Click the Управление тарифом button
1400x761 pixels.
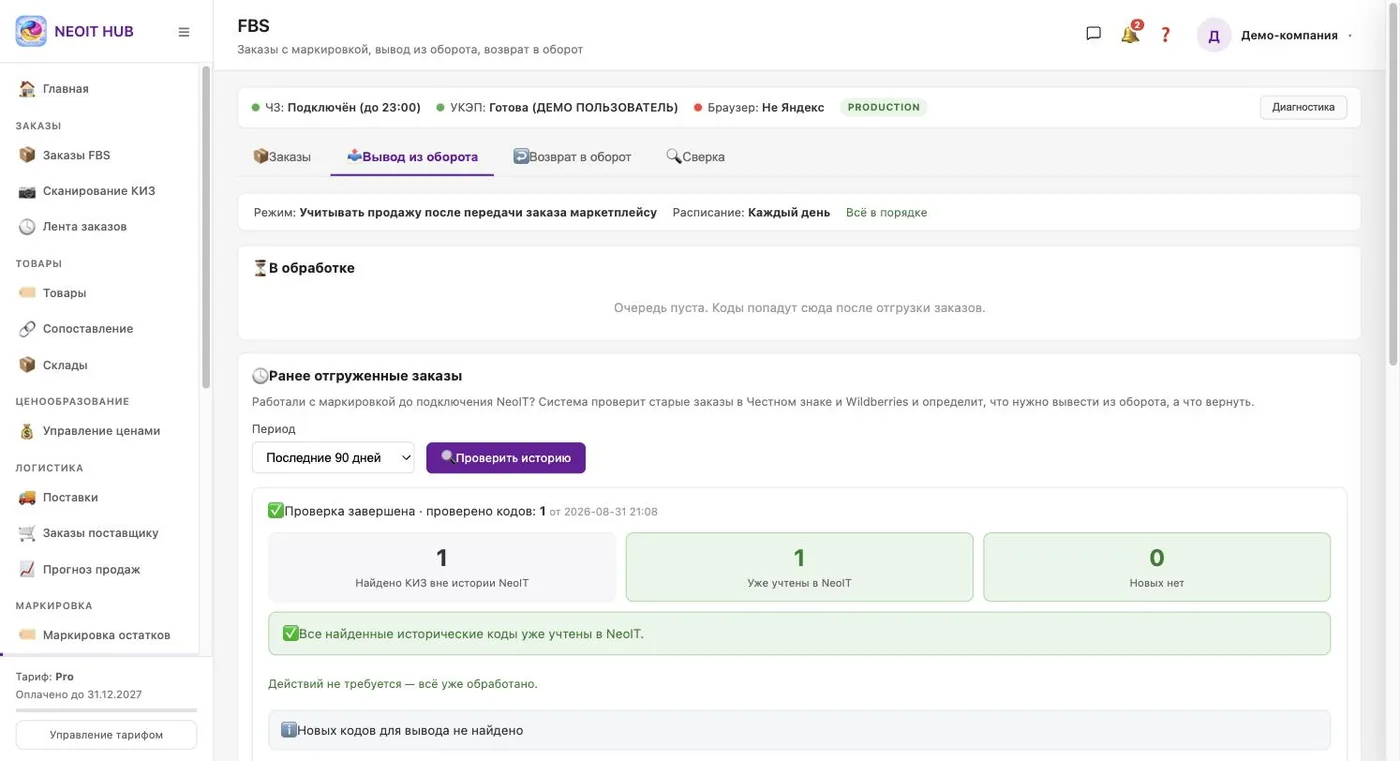[x=106, y=735]
